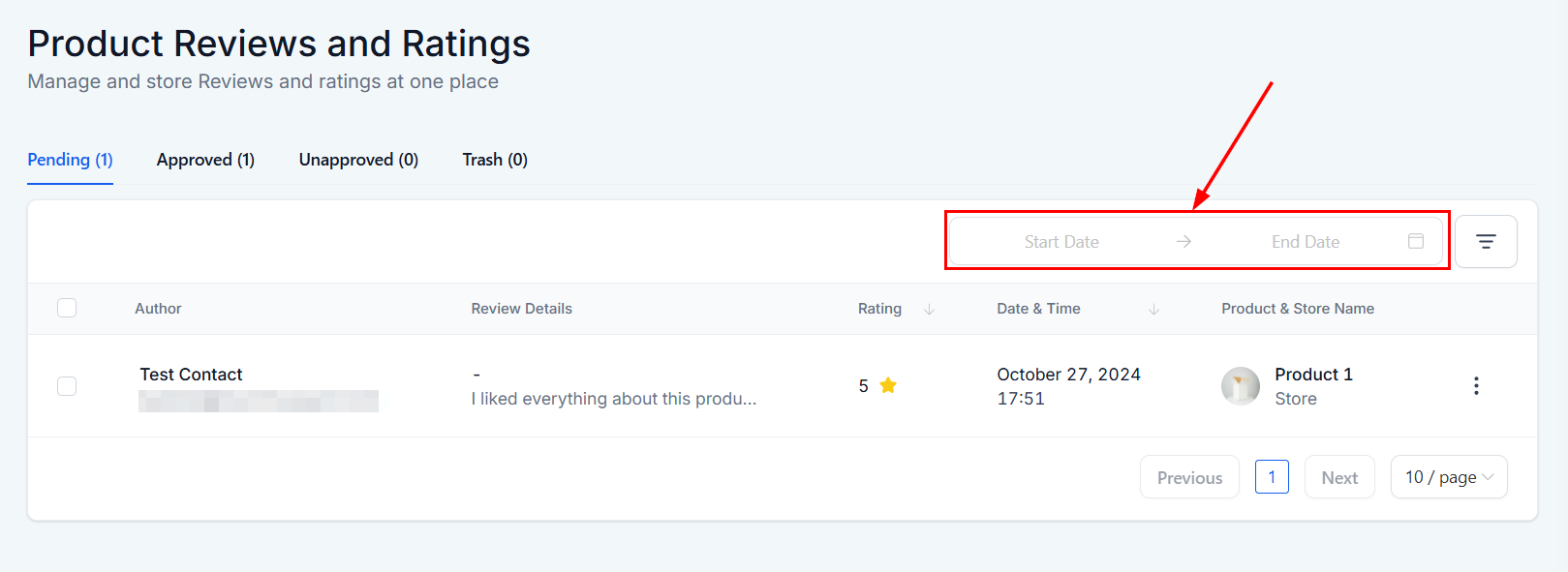Screen dimensions: 1568x572
Task: Expand the 10 / page size dropdown
Action: pos(1449,477)
